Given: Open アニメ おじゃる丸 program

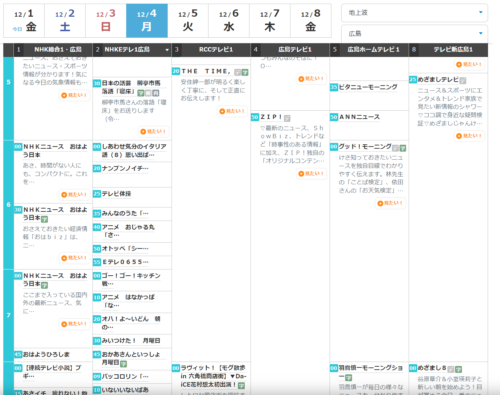Looking at the screenshot, I should (128, 231).
